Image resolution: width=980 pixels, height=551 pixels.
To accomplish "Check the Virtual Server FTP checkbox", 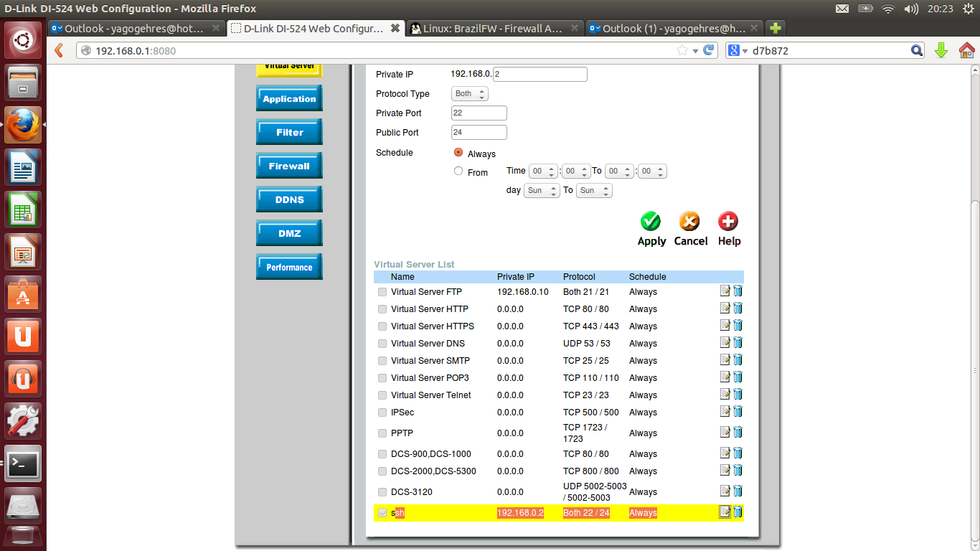I will coord(382,292).
